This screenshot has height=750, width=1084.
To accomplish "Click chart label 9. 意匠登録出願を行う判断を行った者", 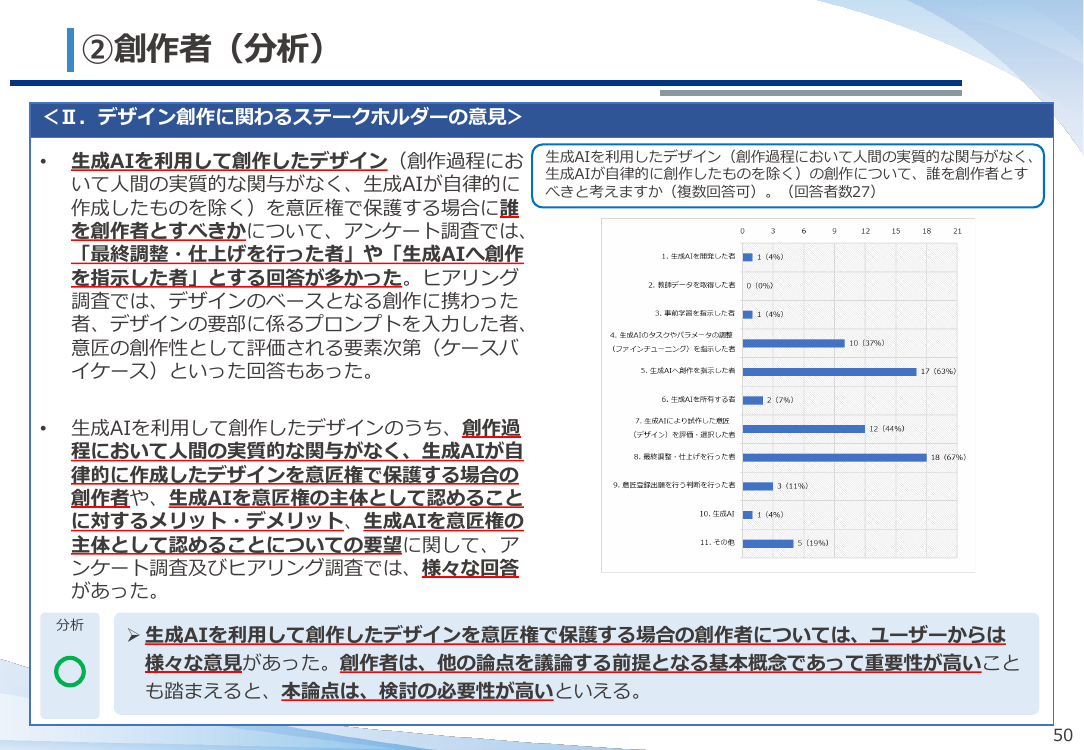I will coord(674,485).
